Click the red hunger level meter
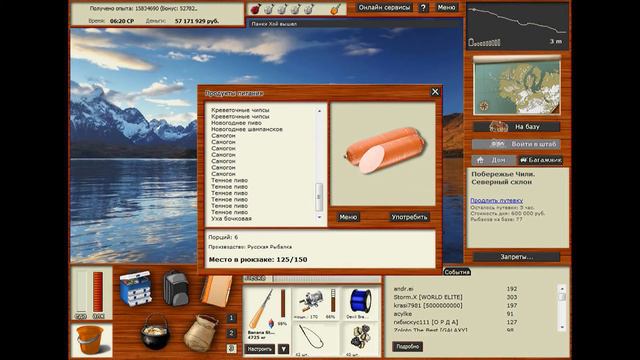 (98, 292)
